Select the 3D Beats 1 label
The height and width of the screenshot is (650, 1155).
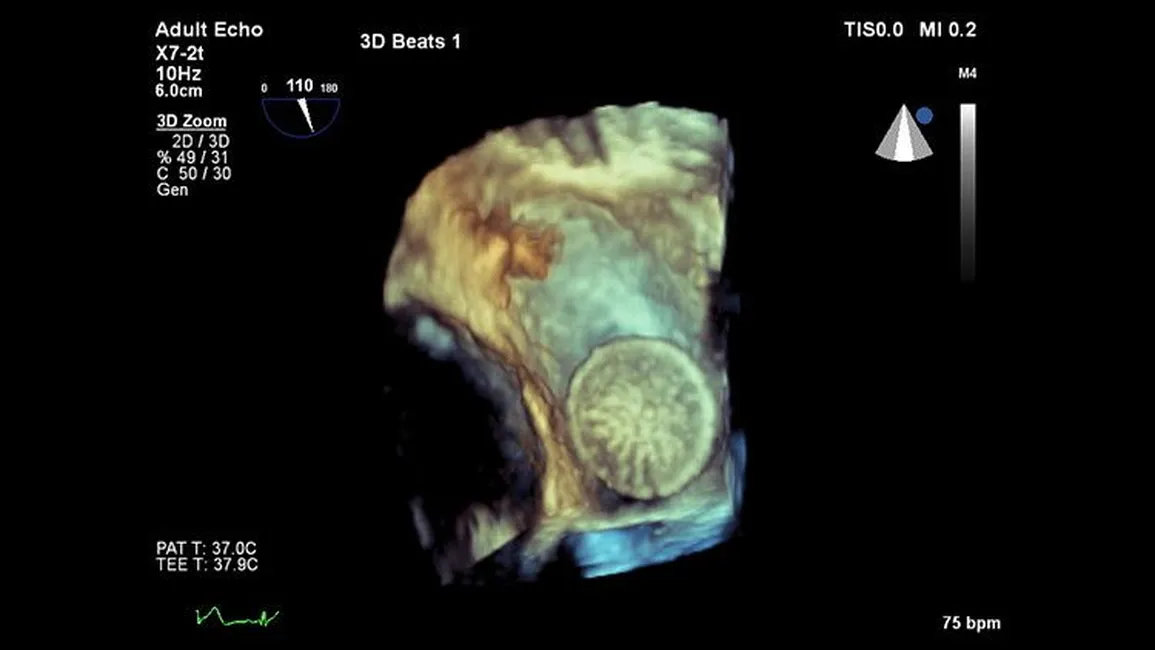(x=410, y=42)
